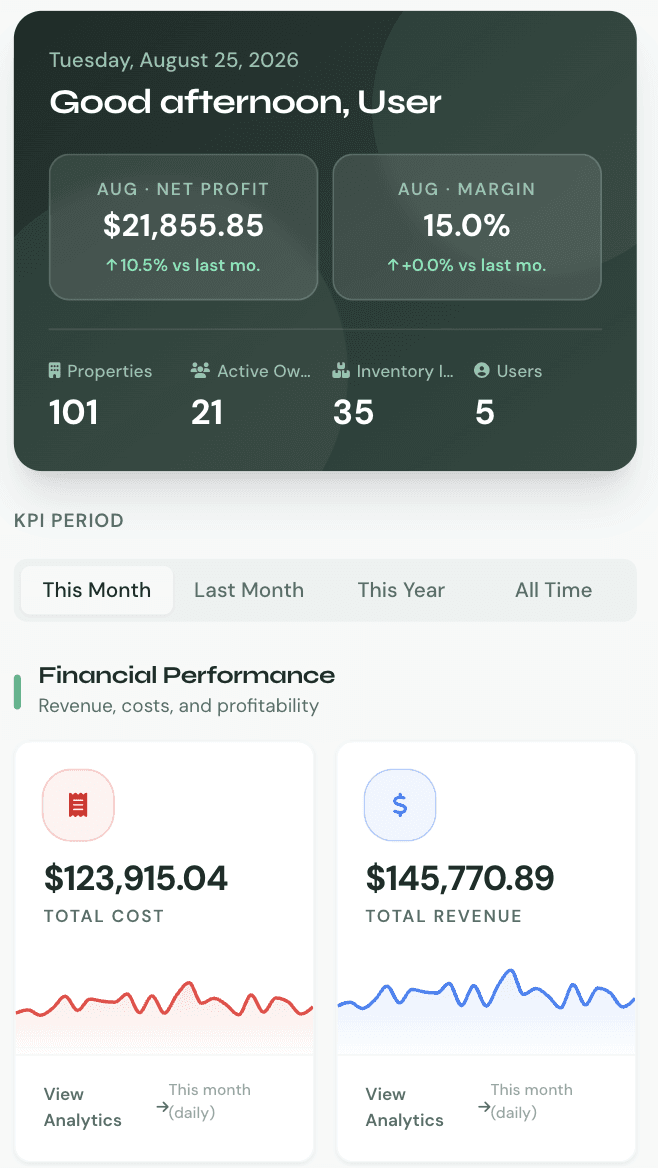Click the arrow icon in Total Cost footer
658x1168 pixels.
(x=162, y=1107)
